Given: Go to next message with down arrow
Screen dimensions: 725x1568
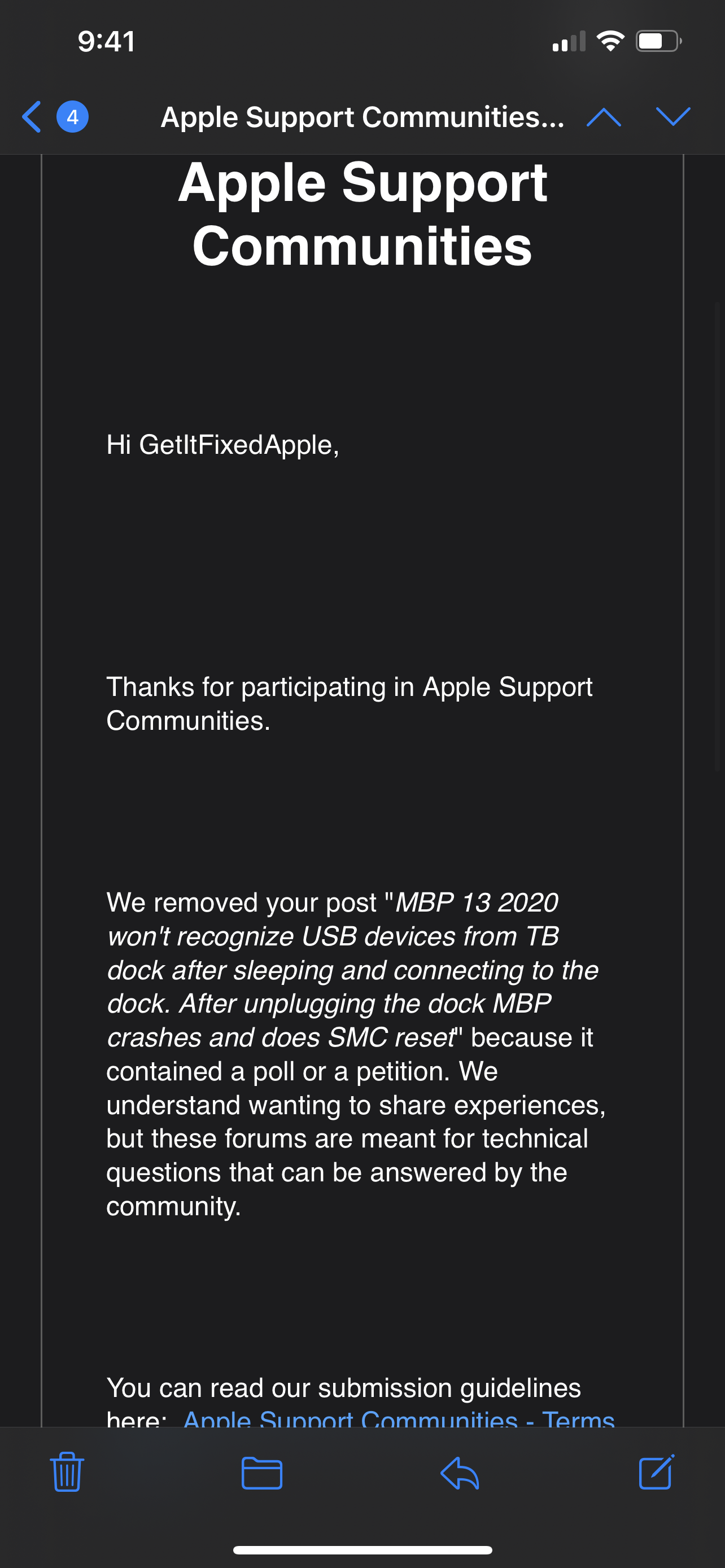Looking at the screenshot, I should [x=672, y=116].
